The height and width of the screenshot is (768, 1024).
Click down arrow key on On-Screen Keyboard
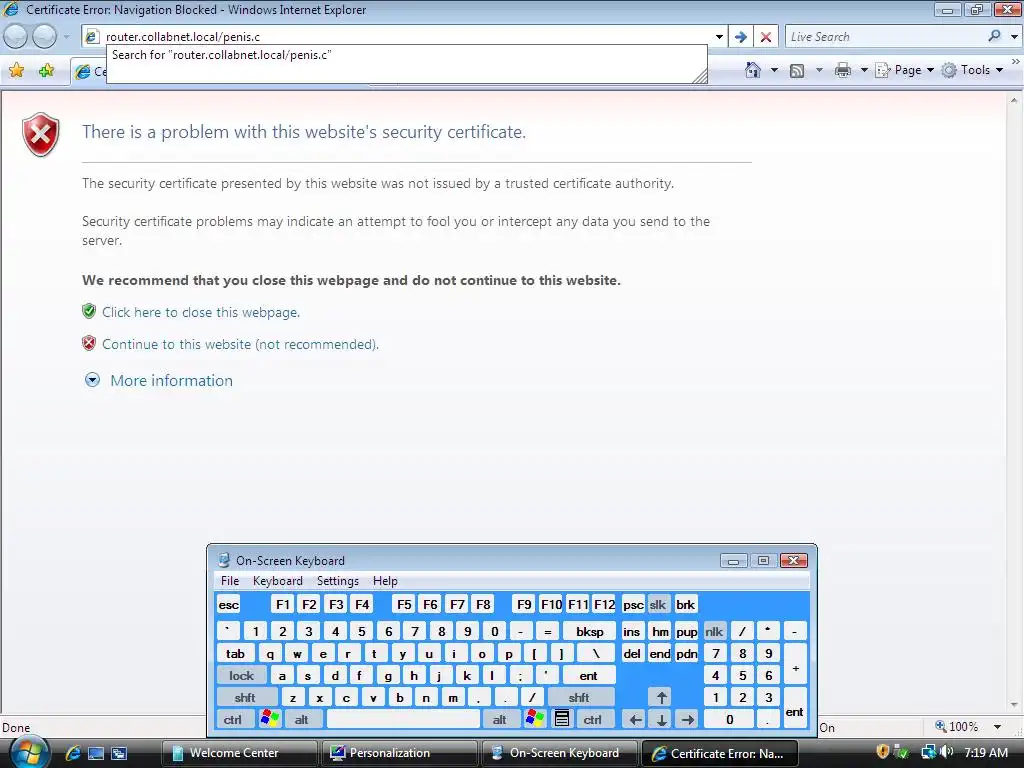(662, 719)
